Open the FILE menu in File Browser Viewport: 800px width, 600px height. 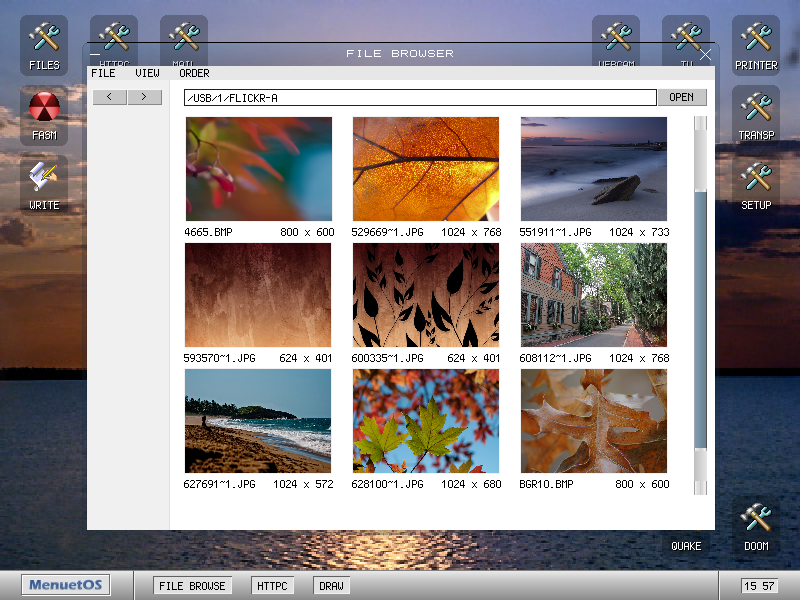pyautogui.click(x=103, y=73)
